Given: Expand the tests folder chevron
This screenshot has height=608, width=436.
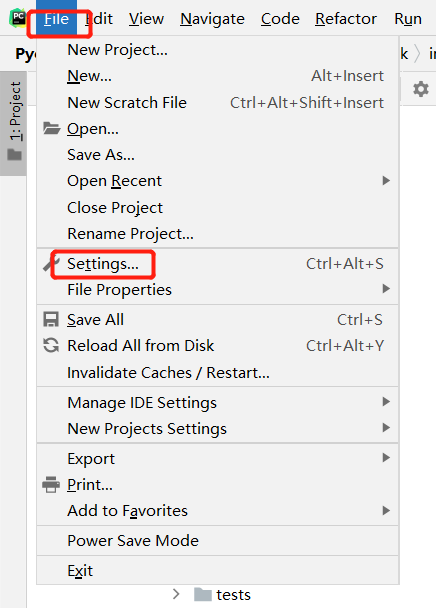Looking at the screenshot, I should click(x=176, y=594).
